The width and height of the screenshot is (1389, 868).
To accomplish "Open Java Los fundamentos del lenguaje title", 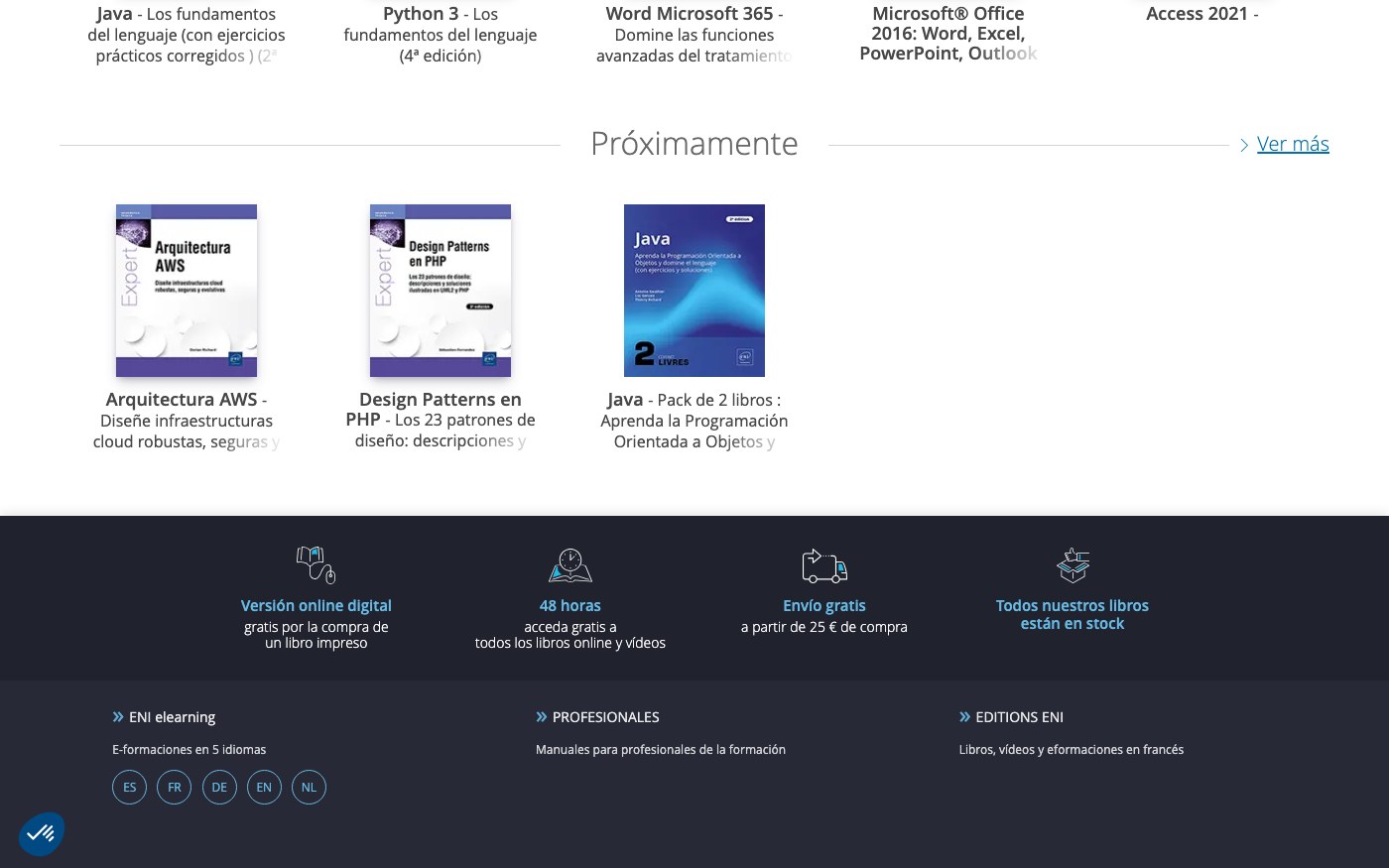I will coord(187,35).
